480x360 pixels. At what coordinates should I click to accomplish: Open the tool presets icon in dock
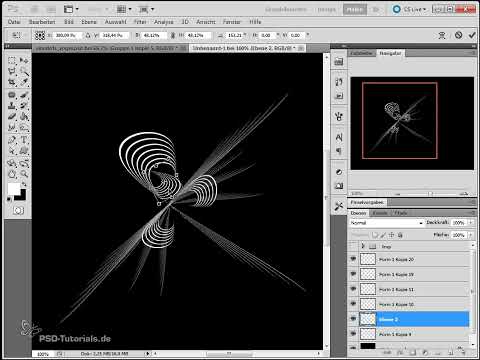(x=339, y=206)
